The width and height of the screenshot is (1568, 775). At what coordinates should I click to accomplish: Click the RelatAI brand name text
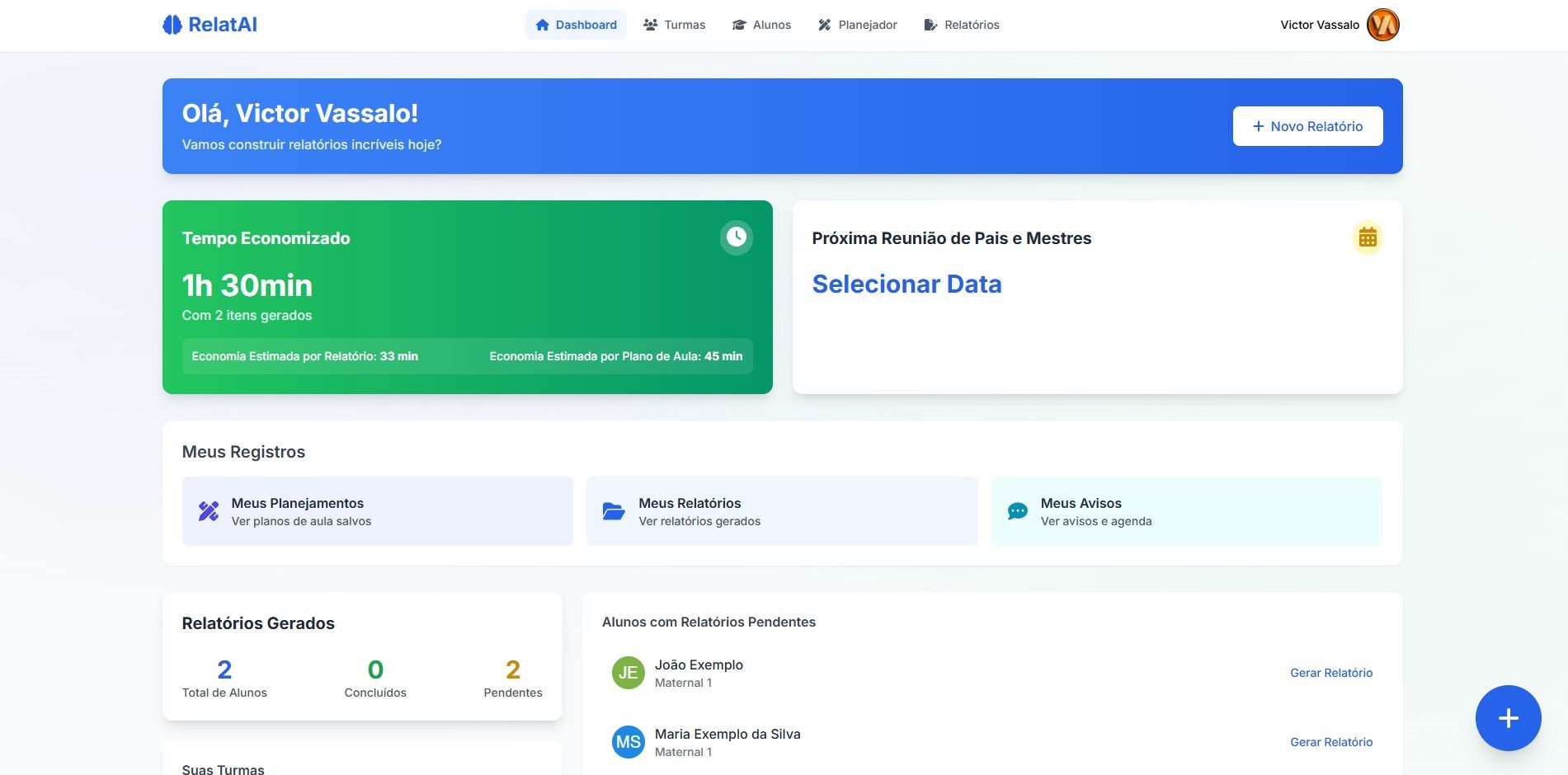tap(223, 25)
